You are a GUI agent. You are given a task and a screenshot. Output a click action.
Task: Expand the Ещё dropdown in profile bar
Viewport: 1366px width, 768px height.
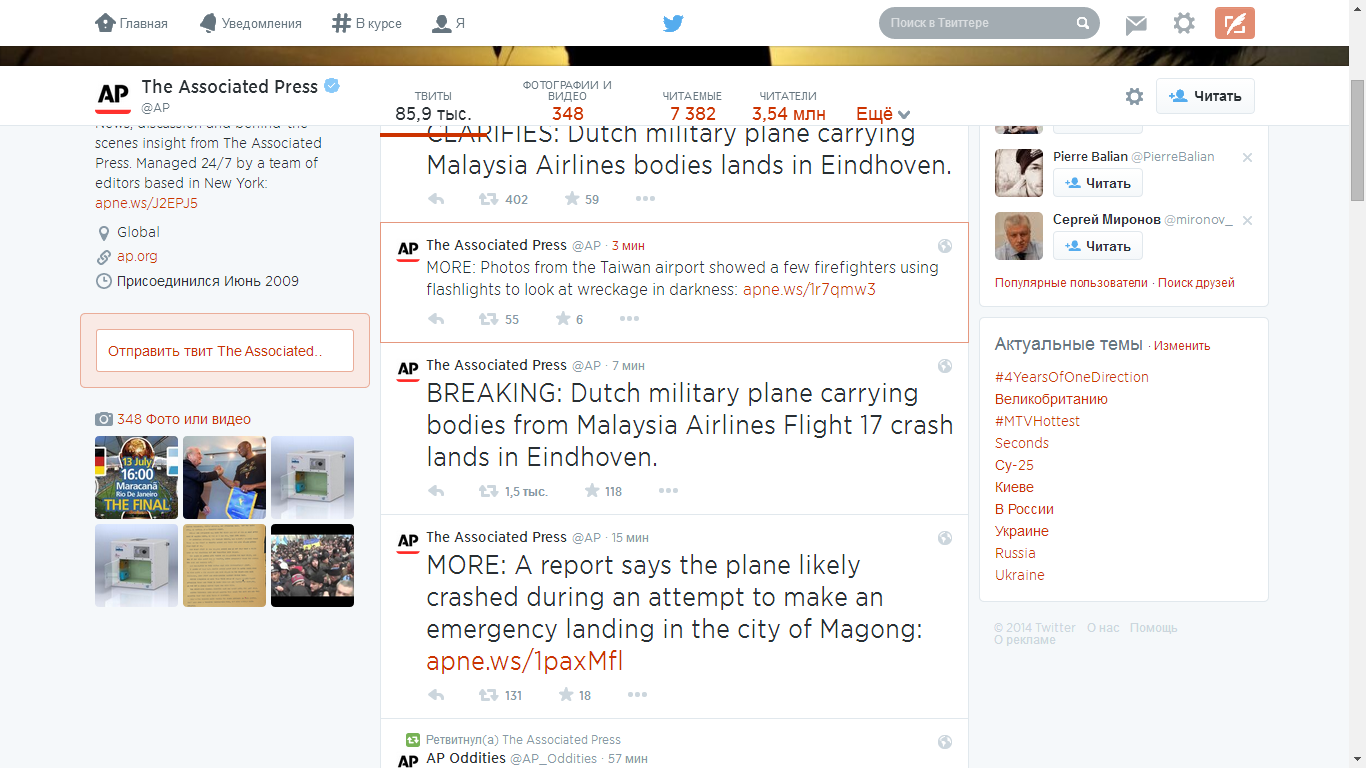(883, 114)
